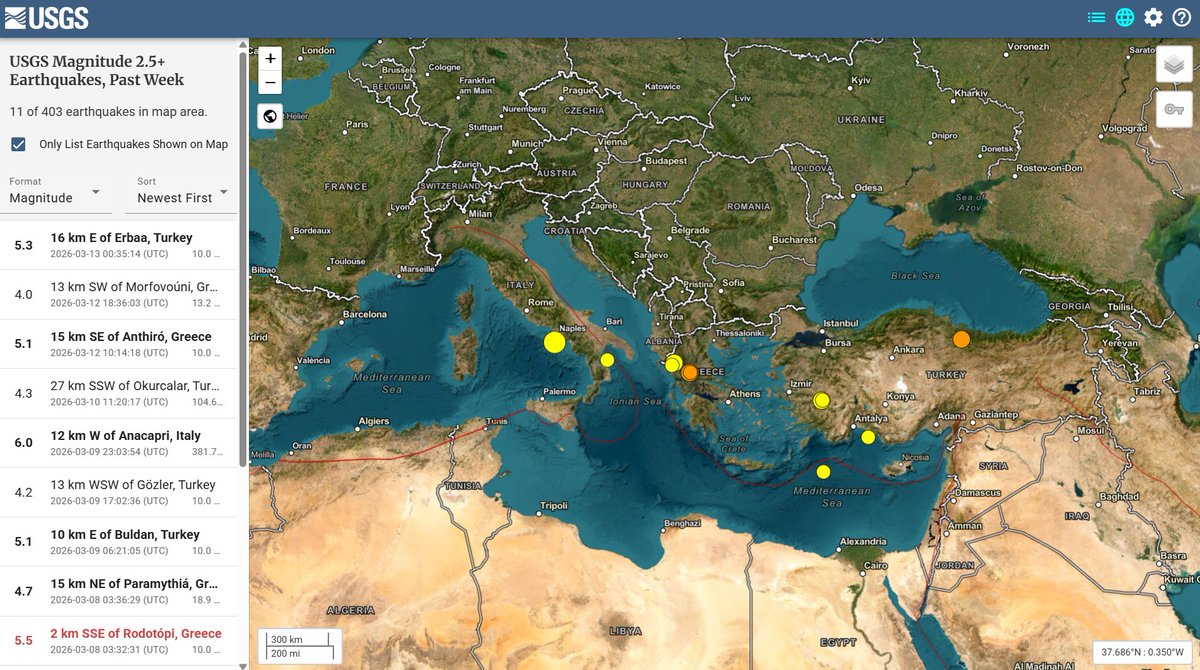Click the list heading USGS Magnitude 2.5+ Earthquakes

tap(97, 71)
